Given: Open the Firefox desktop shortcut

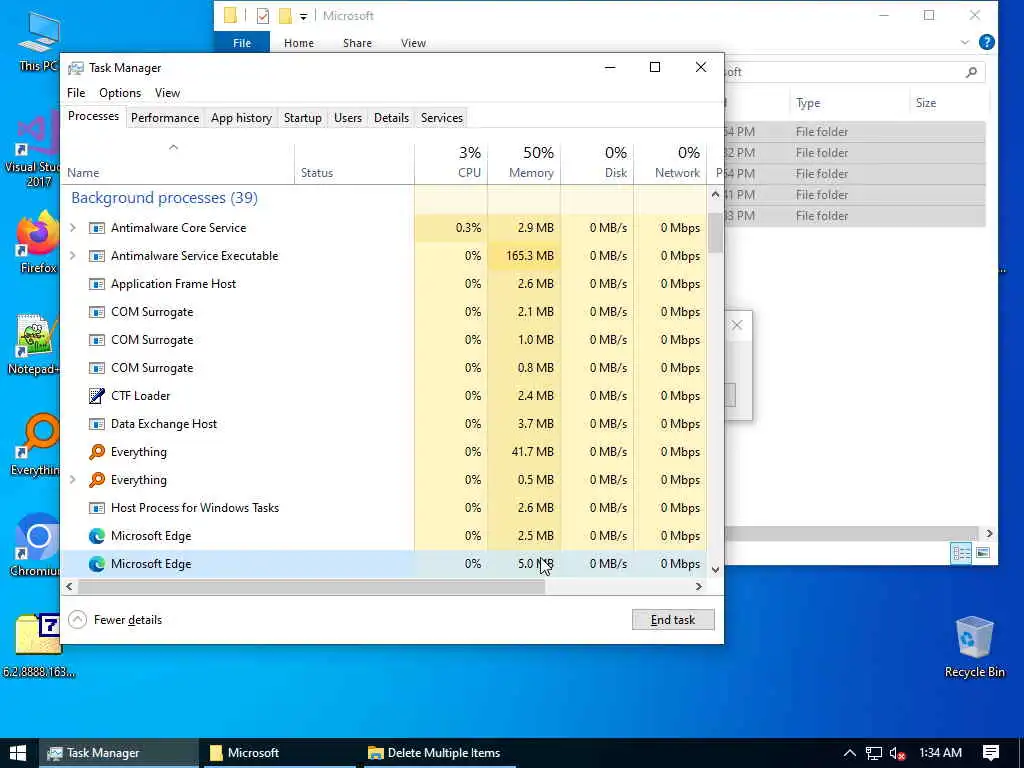Looking at the screenshot, I should click(37, 242).
